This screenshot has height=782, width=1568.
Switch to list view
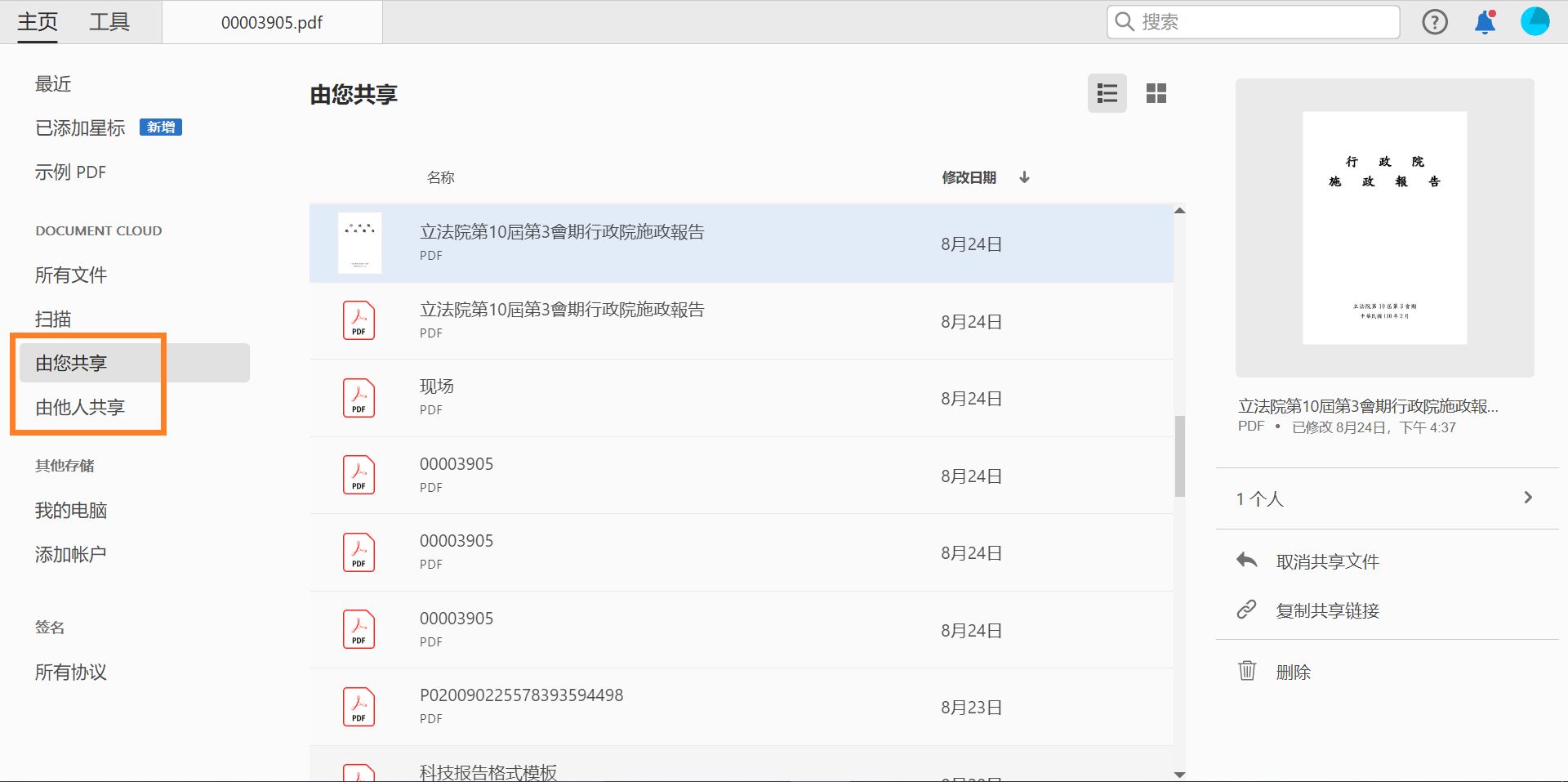coord(1107,93)
